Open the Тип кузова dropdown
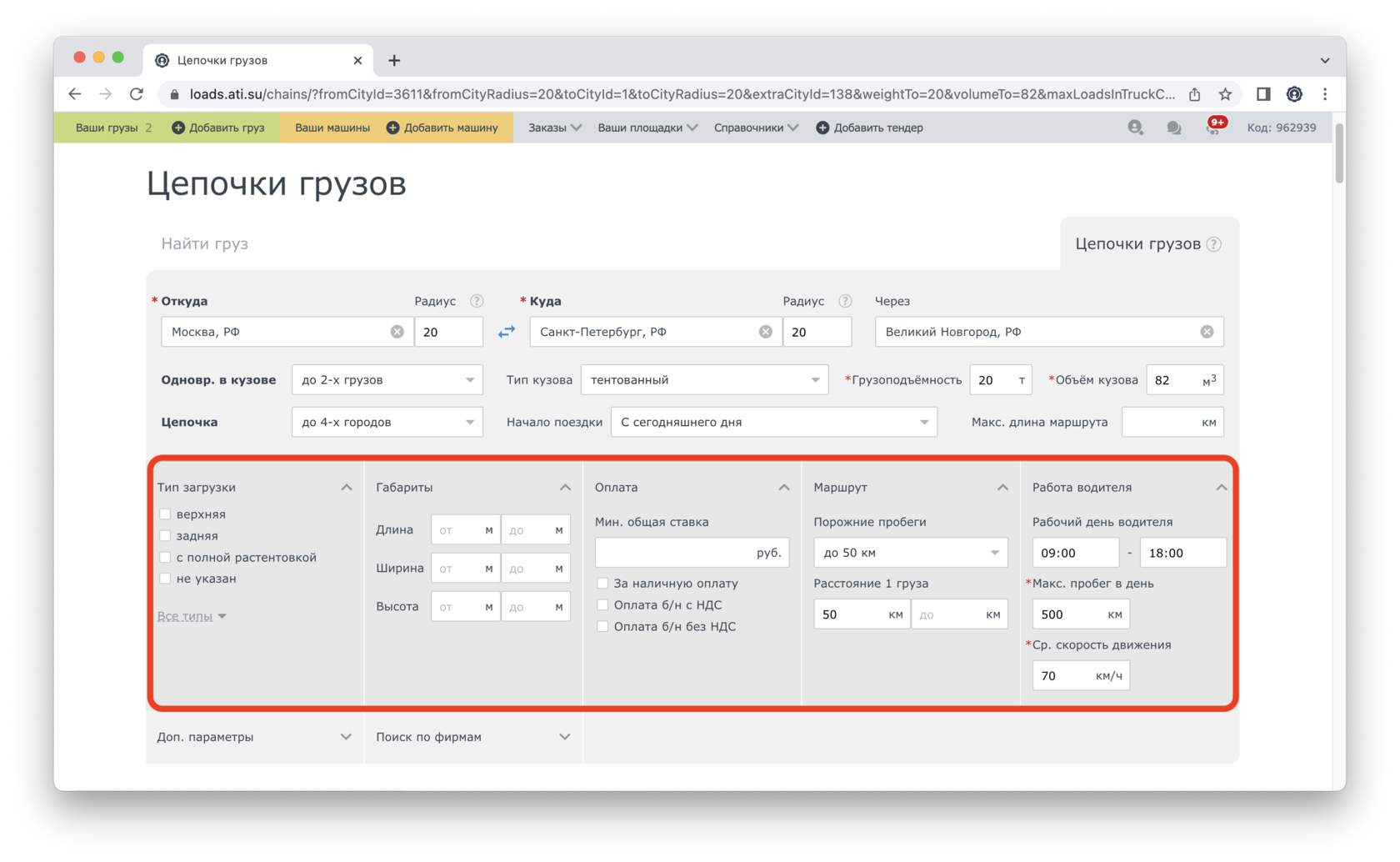 tap(705, 380)
